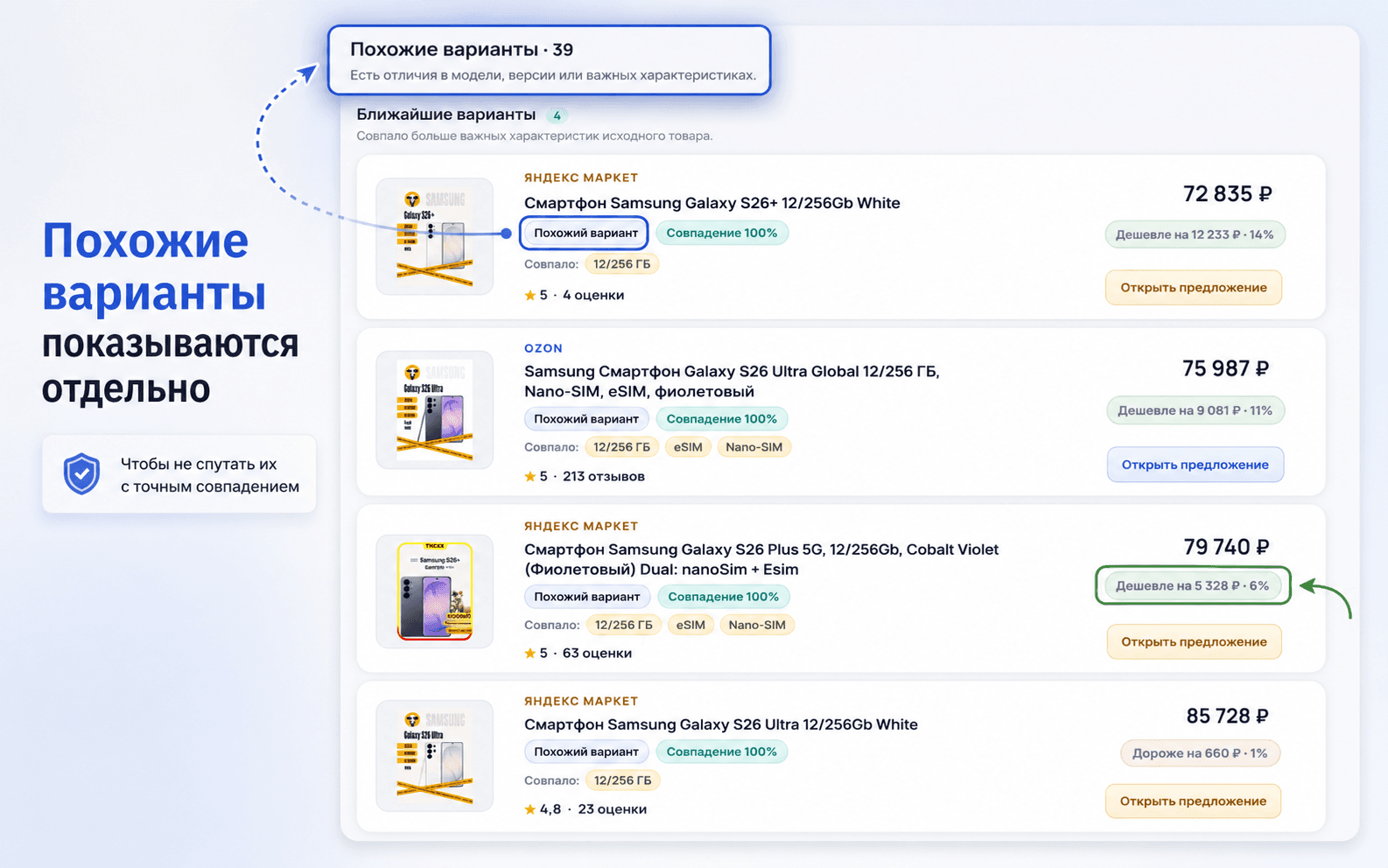Click the 12/256 ГБ chip on S26 Ultra White card
Viewport: 1388px width, 868px height.
click(622, 780)
